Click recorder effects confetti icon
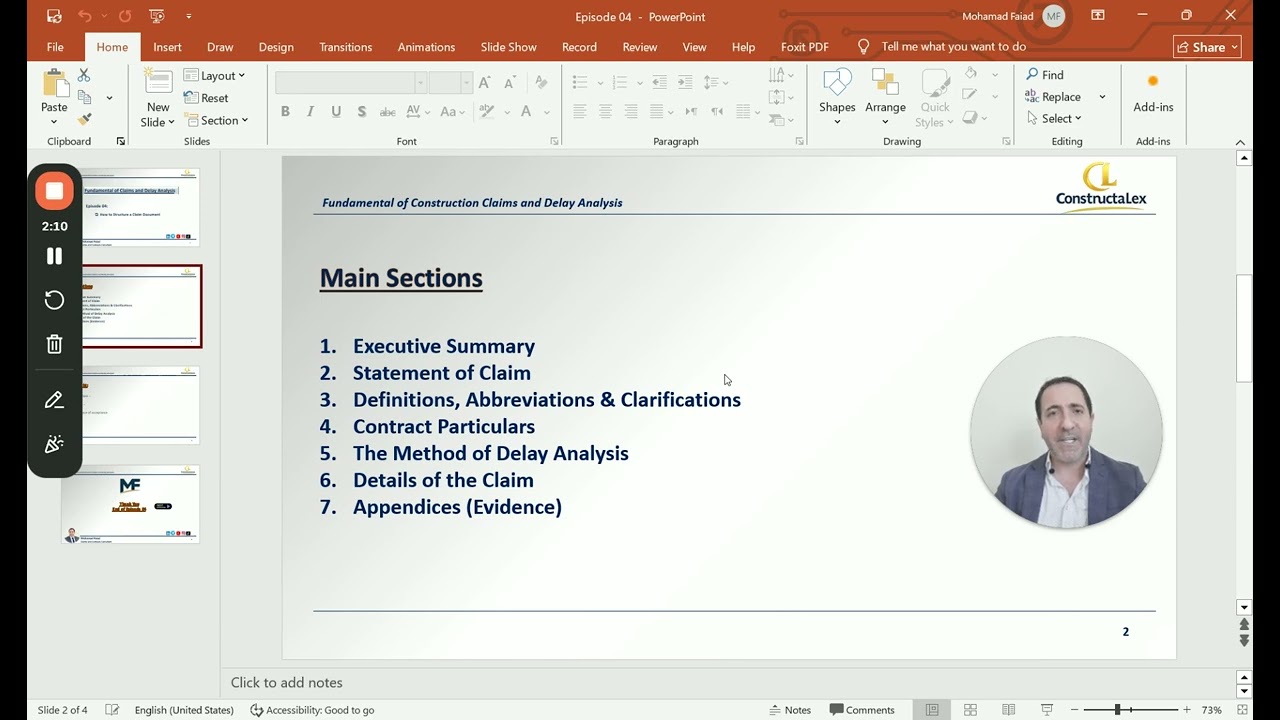The image size is (1280, 720). 54,444
